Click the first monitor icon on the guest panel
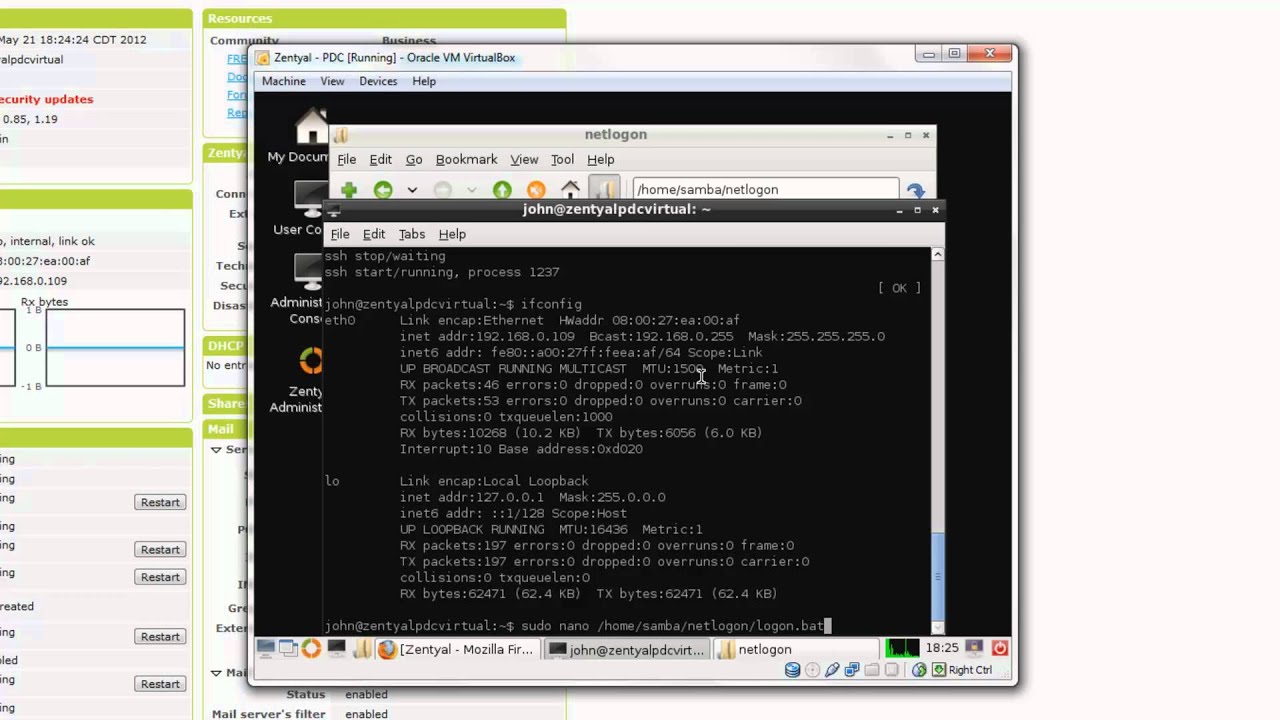Viewport: 1280px width, 720px height. [266, 648]
